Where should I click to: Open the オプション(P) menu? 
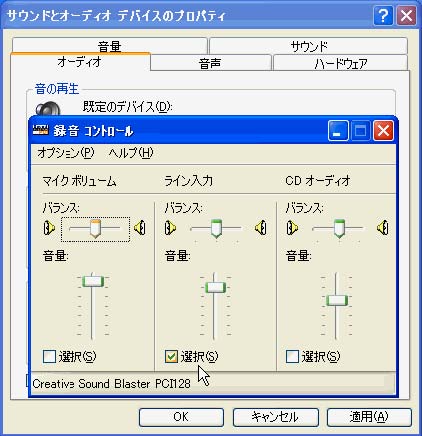[x=66, y=153]
